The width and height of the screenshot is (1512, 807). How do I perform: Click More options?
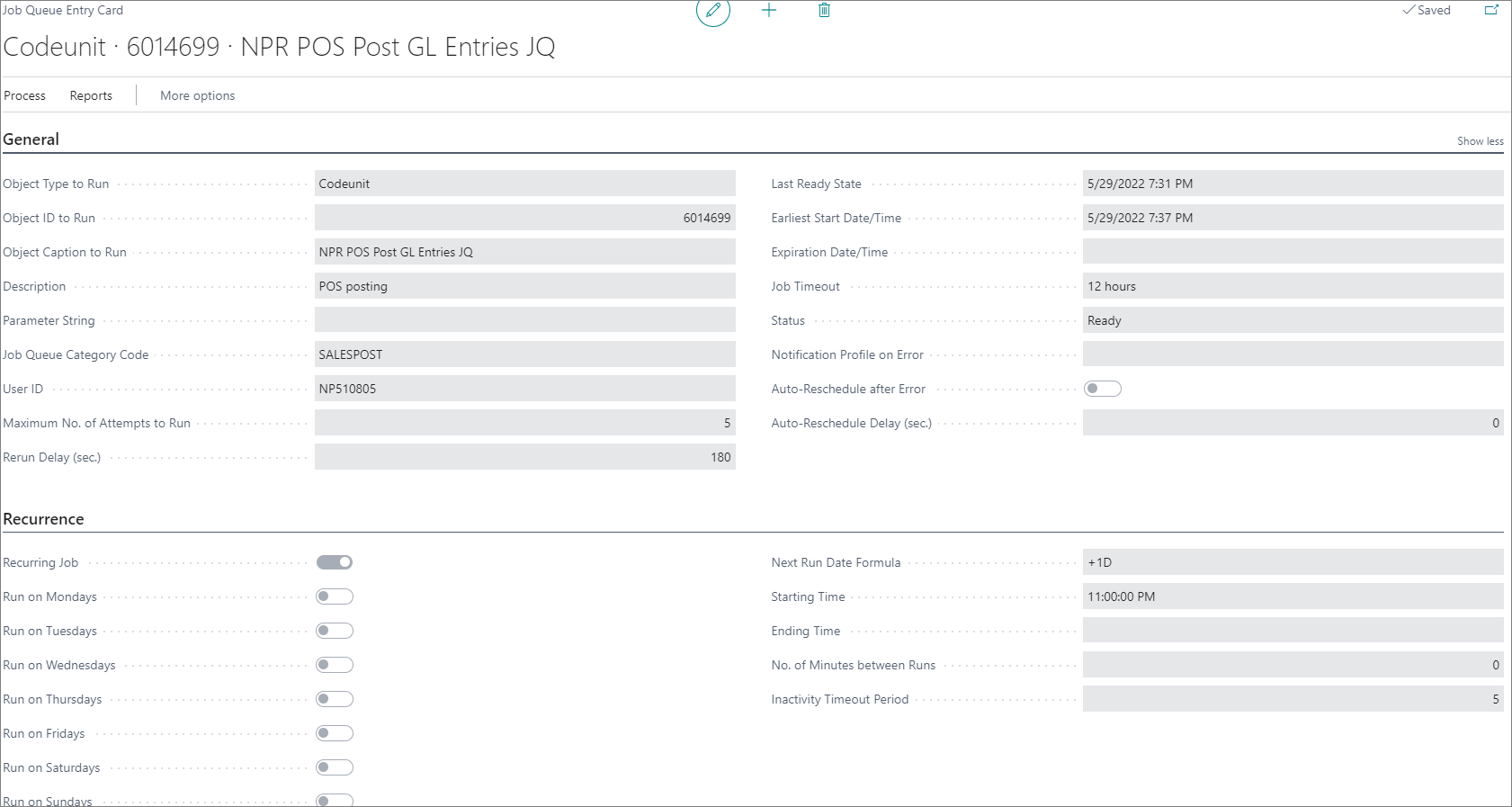point(198,95)
